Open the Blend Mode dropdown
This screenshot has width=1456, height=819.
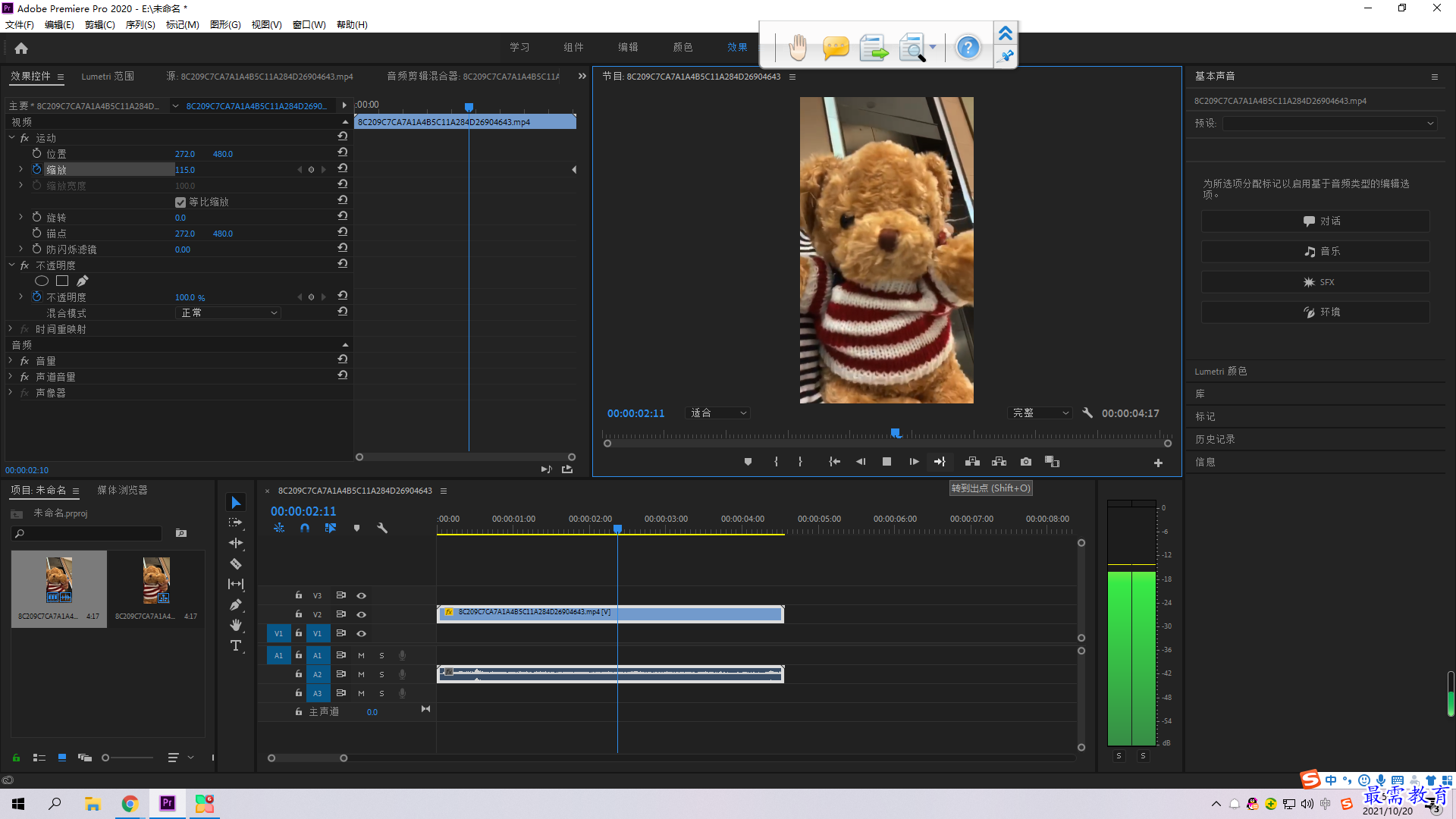(228, 313)
